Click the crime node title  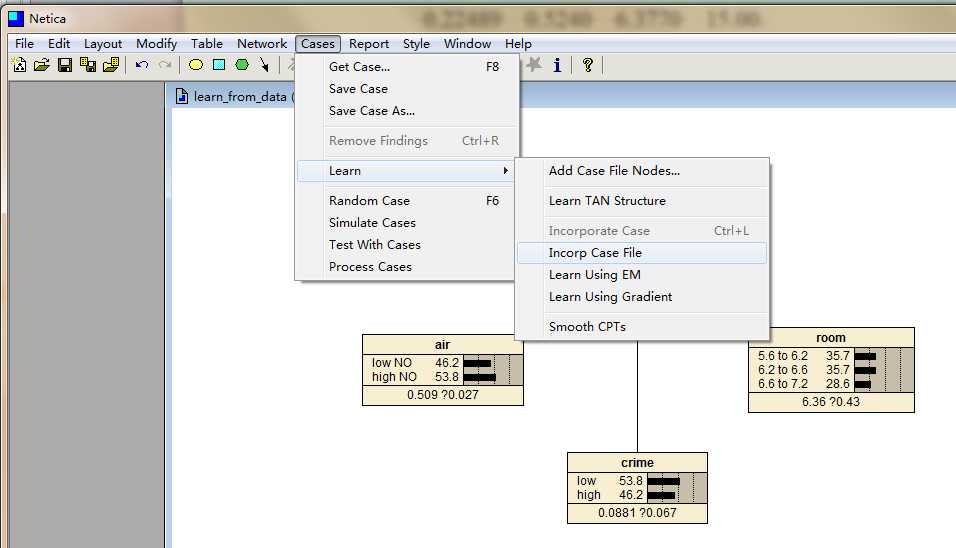pyautogui.click(x=637, y=463)
